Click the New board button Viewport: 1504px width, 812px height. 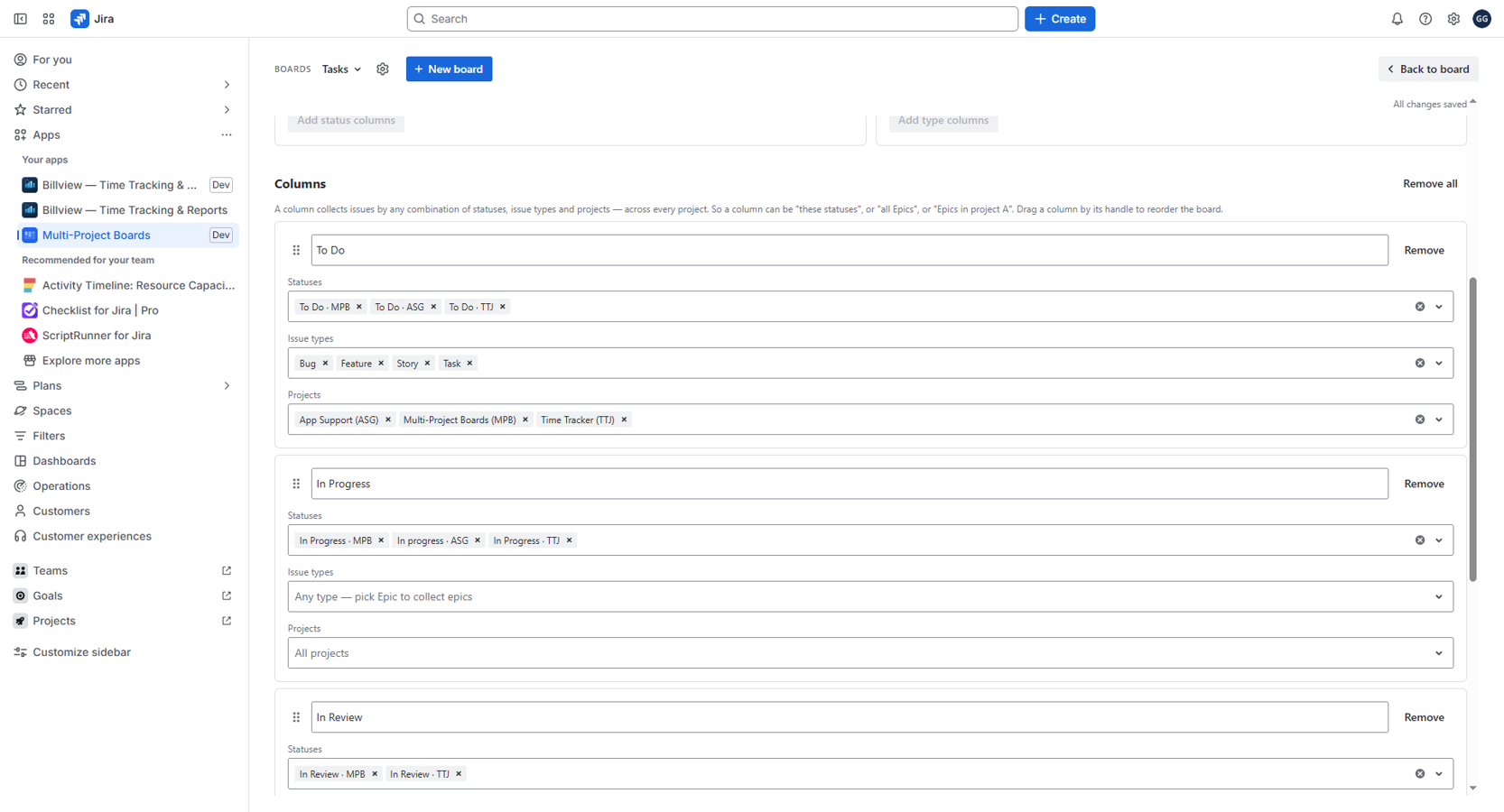(449, 69)
